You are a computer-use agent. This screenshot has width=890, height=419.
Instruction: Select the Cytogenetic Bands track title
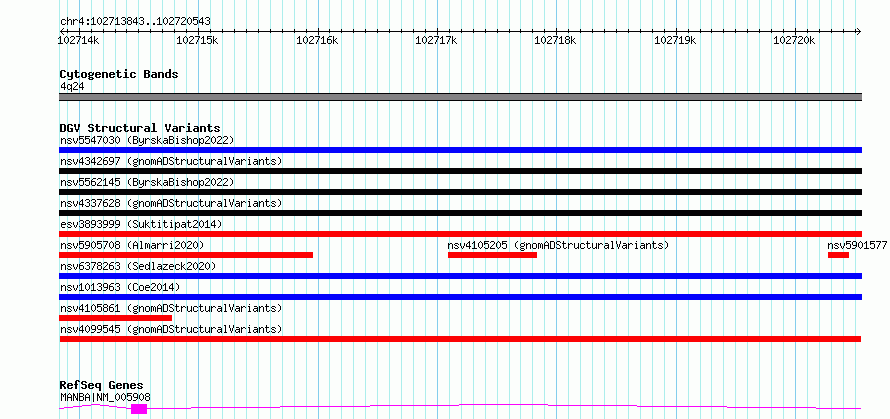point(119,74)
